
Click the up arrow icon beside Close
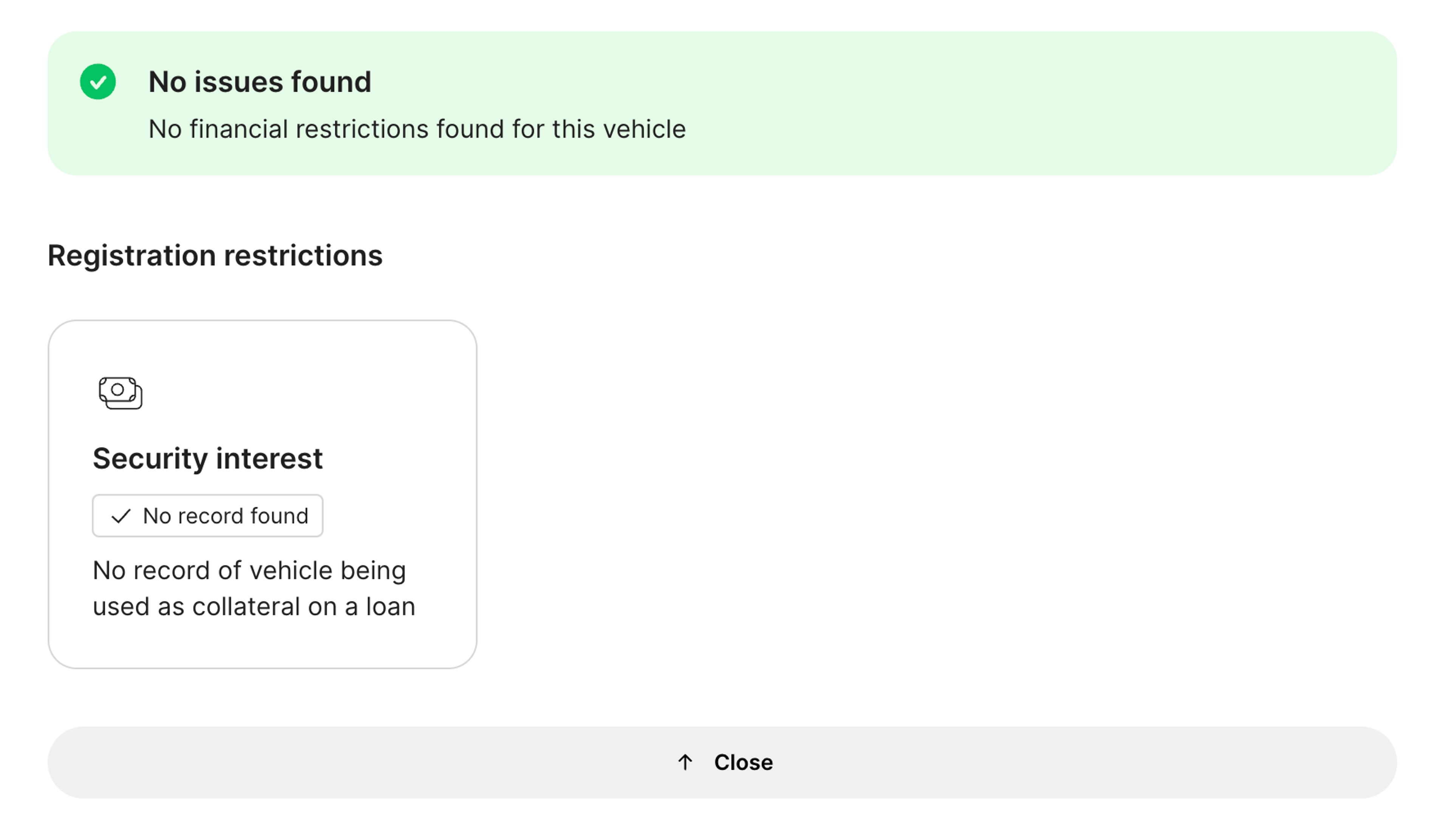tap(685, 762)
